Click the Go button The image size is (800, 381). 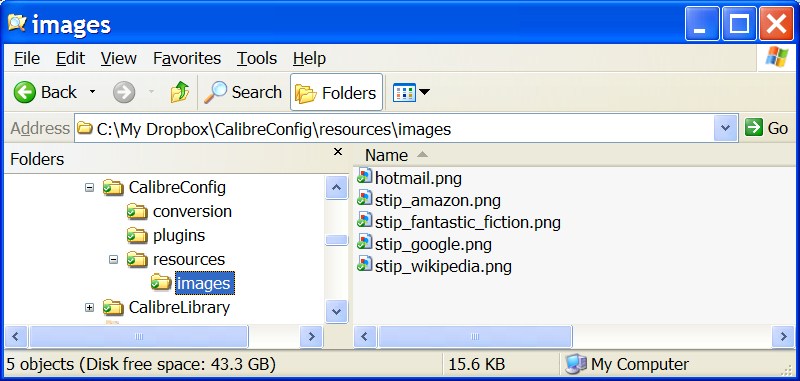click(x=767, y=128)
